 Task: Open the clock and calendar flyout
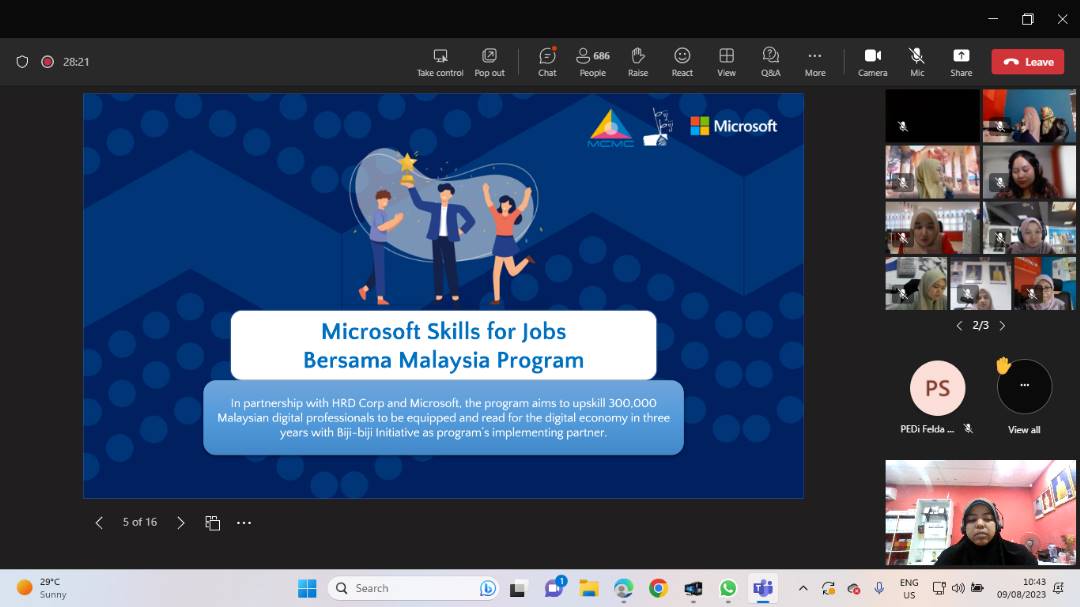tap(1021, 588)
